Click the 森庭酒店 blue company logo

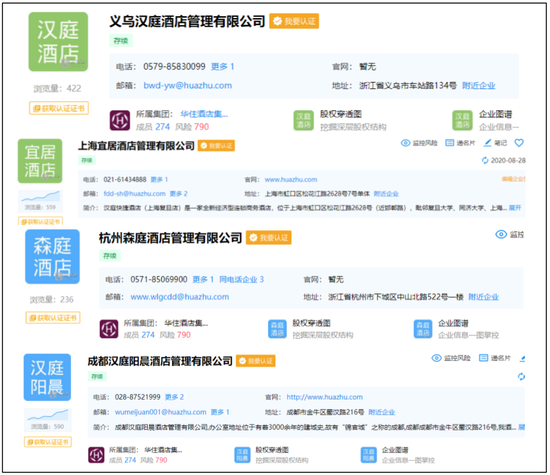52,256
